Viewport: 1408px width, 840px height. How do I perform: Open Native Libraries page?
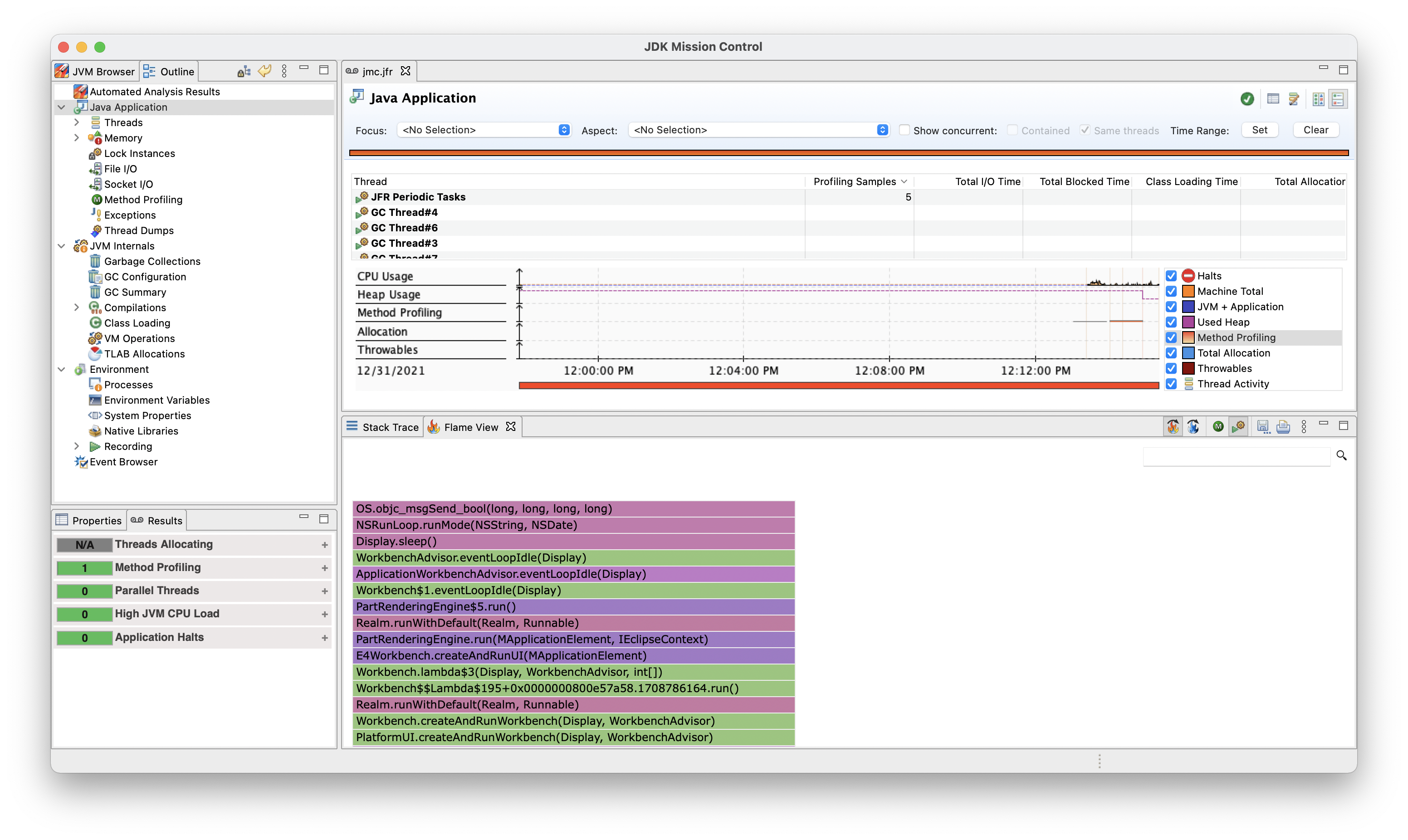pyautogui.click(x=140, y=431)
